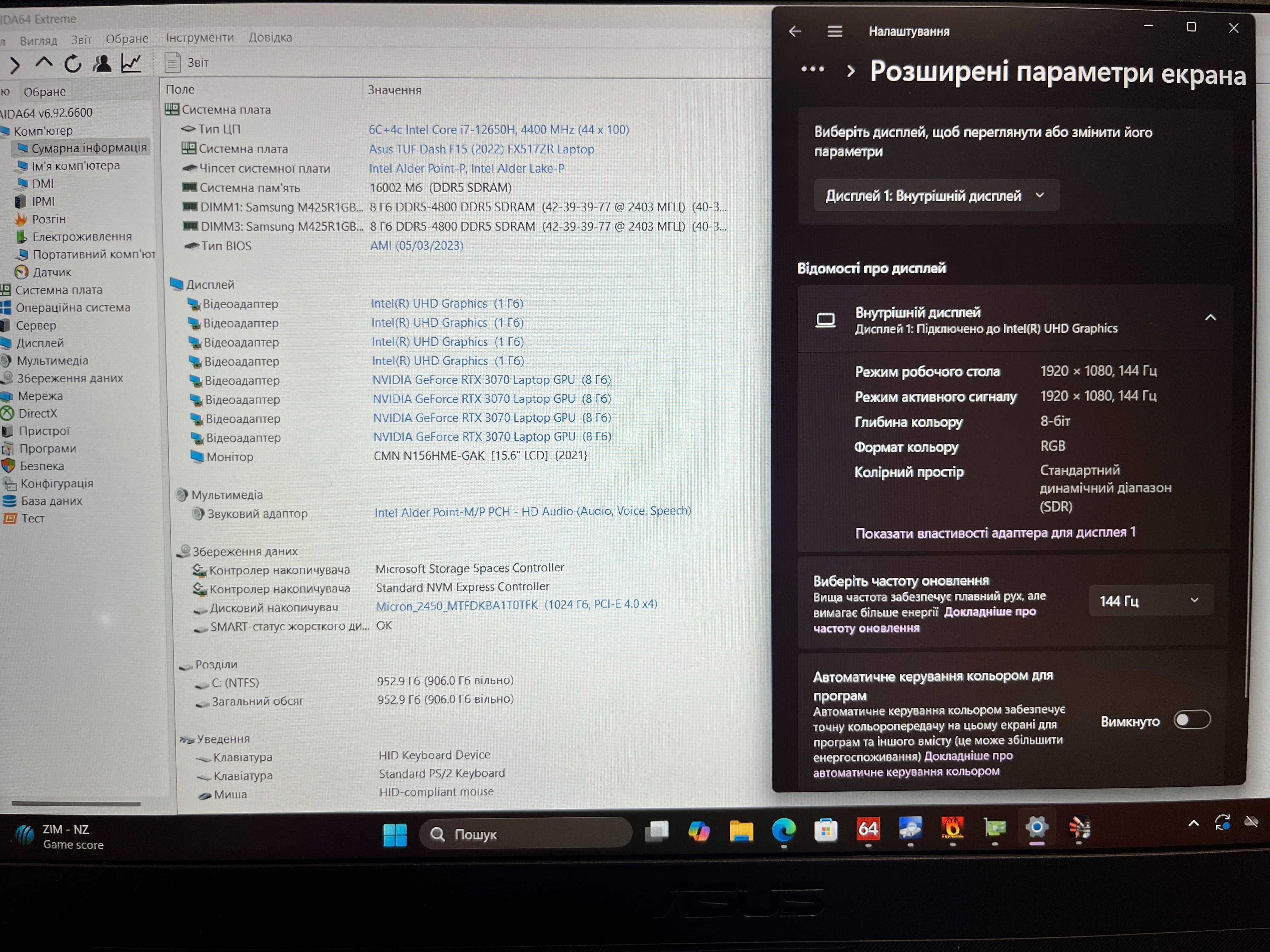Viewport: 1270px width, 952px height.
Task: Open AIDA64 red 64 taskbar icon
Action: tap(868, 829)
